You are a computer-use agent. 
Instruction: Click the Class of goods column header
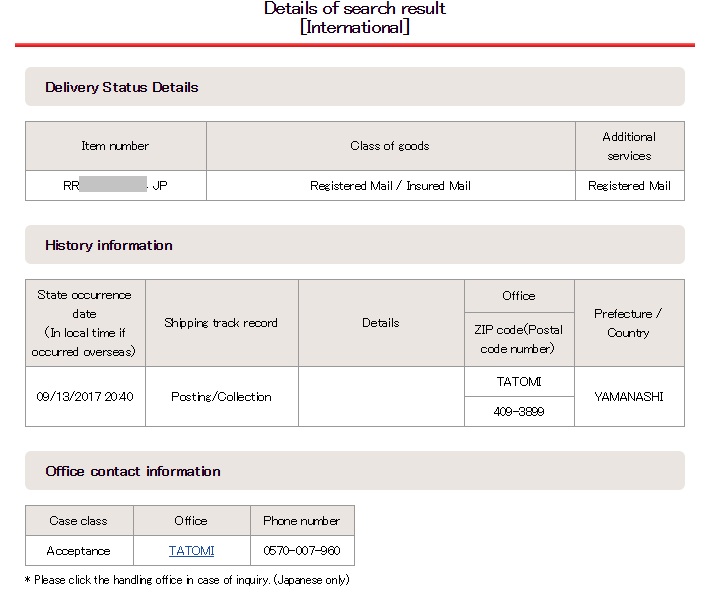[391, 146]
